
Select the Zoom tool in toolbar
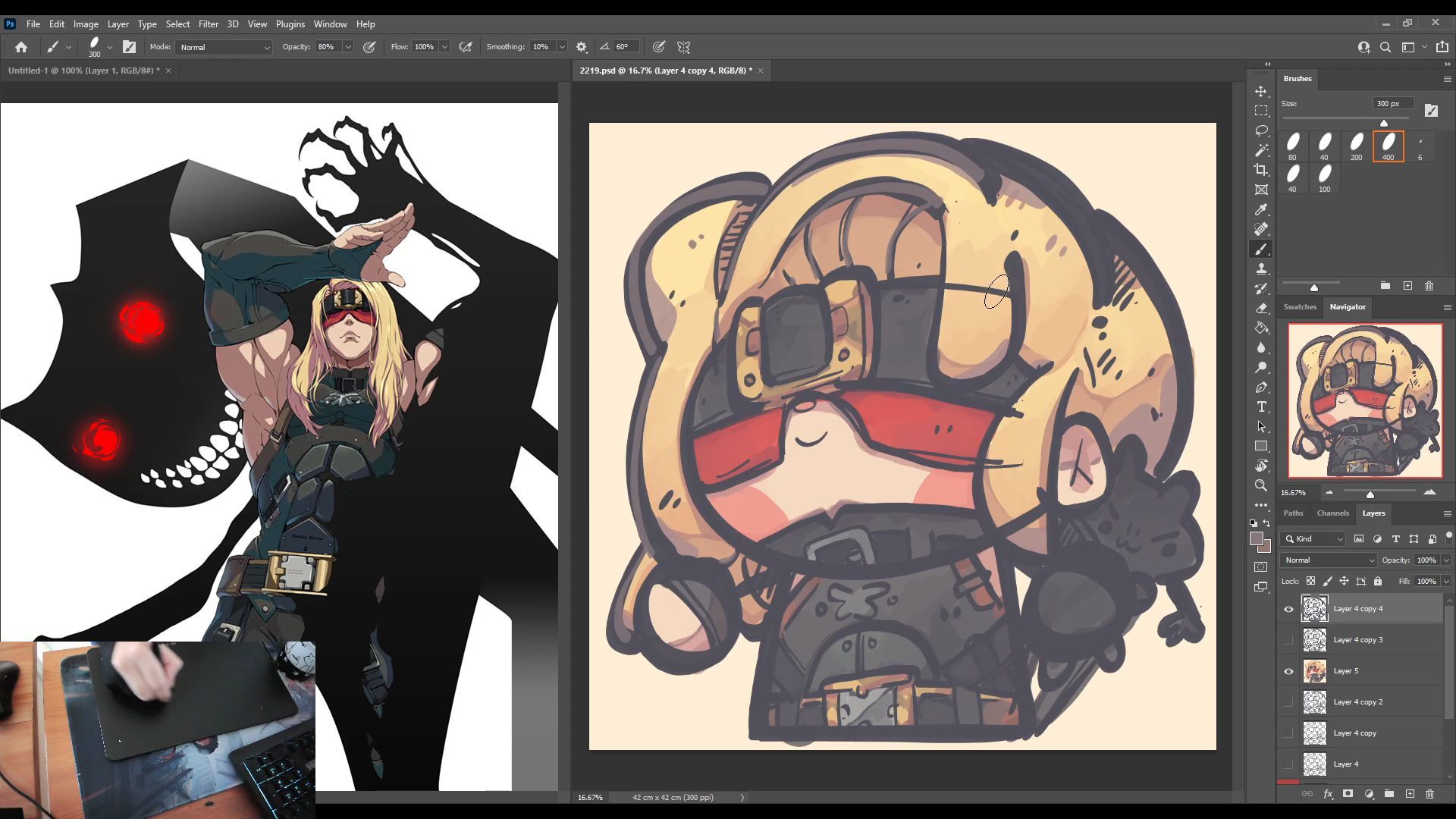click(x=1261, y=485)
